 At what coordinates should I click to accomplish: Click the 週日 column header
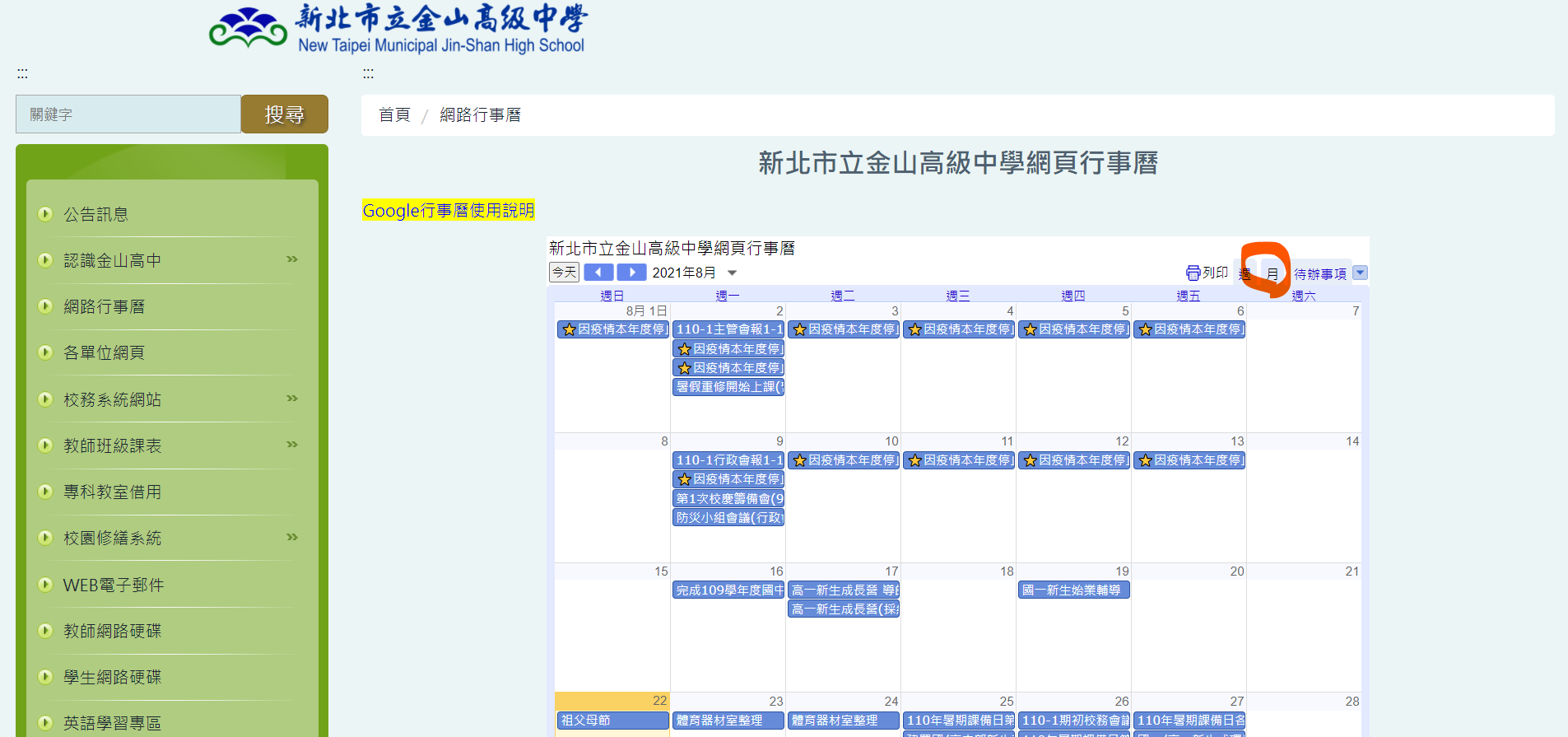point(612,296)
